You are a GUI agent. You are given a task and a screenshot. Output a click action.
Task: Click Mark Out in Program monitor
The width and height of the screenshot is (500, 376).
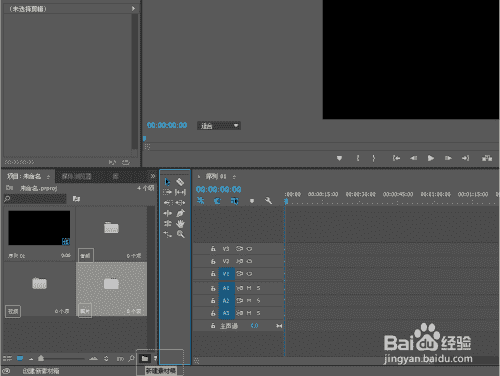[373, 158]
